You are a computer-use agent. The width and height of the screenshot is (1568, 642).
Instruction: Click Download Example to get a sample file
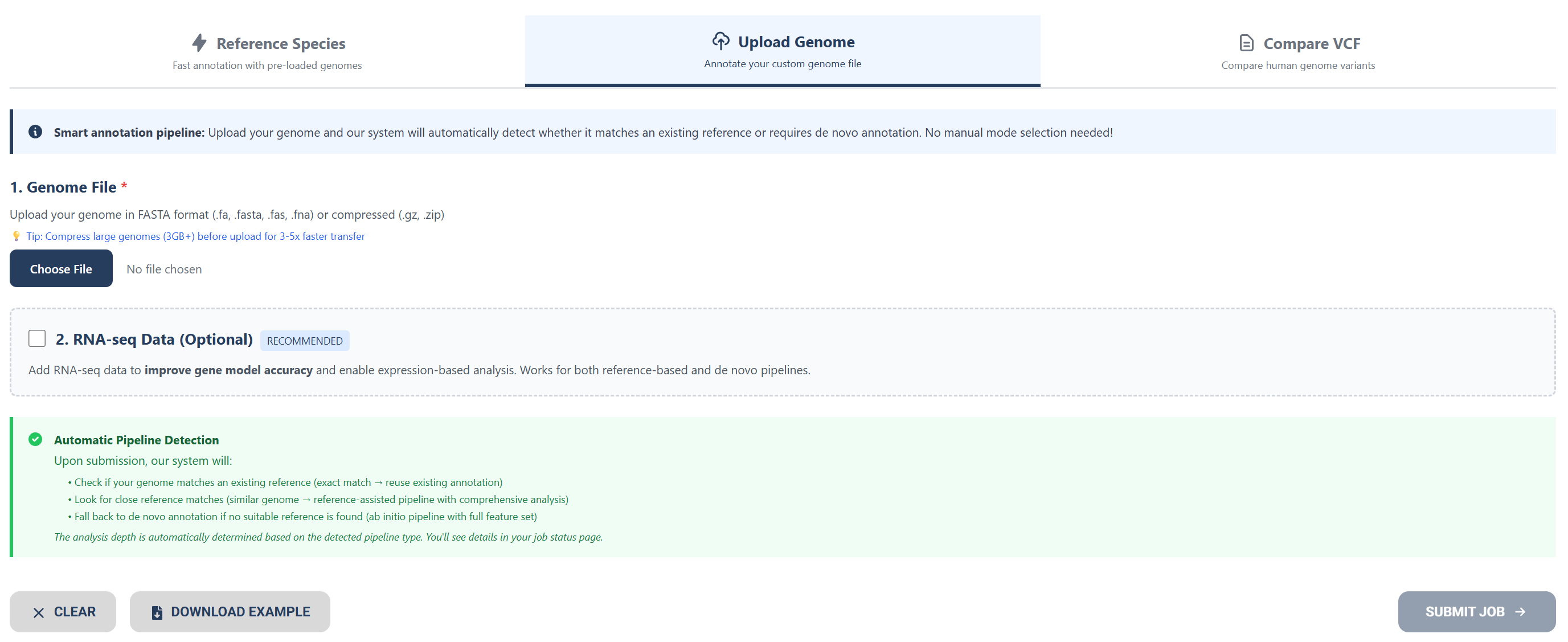pyautogui.click(x=230, y=612)
